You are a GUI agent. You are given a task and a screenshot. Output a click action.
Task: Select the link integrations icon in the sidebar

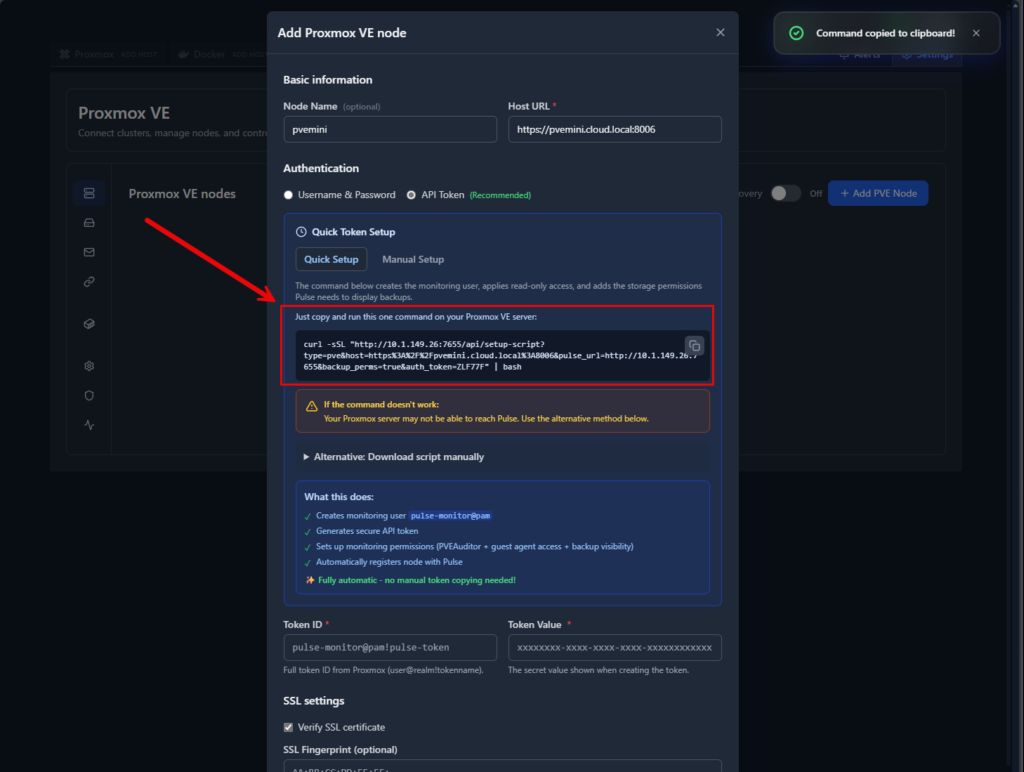[88, 282]
